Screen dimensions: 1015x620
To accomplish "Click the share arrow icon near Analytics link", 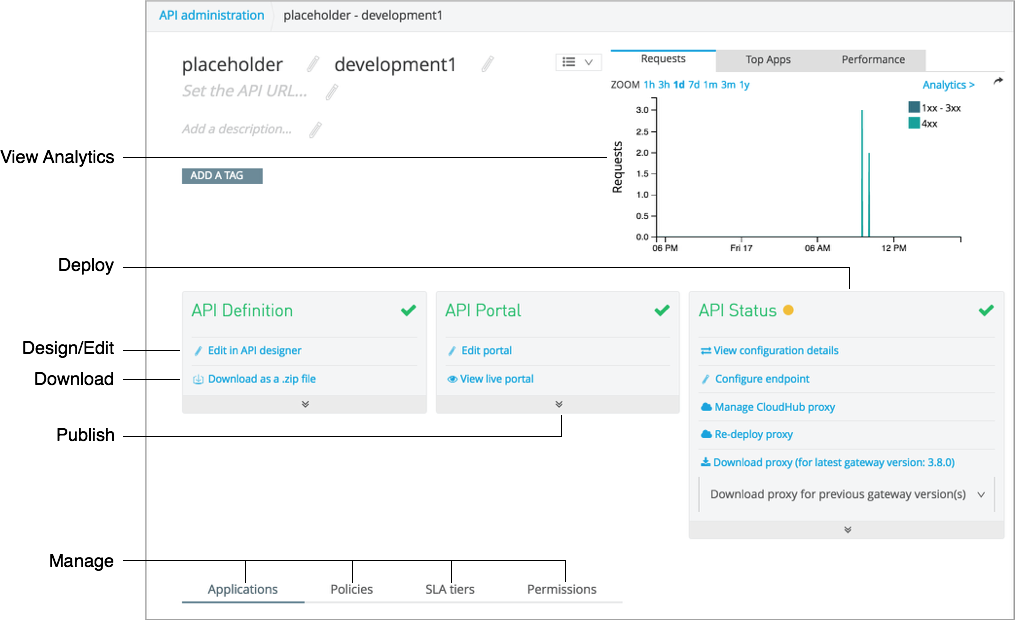I will pos(997,80).
